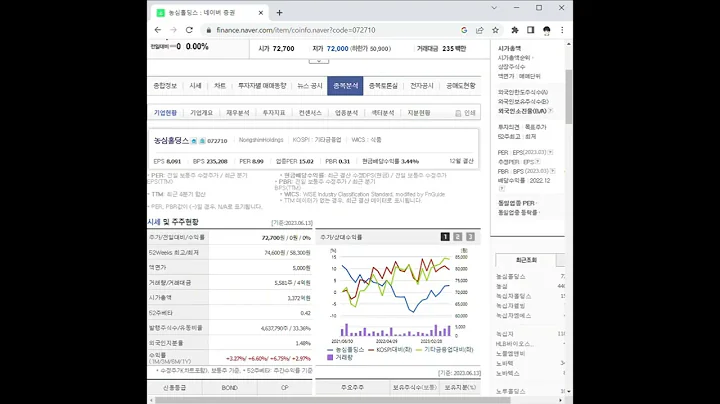Toggle the browser side panel icon

coord(530,30)
